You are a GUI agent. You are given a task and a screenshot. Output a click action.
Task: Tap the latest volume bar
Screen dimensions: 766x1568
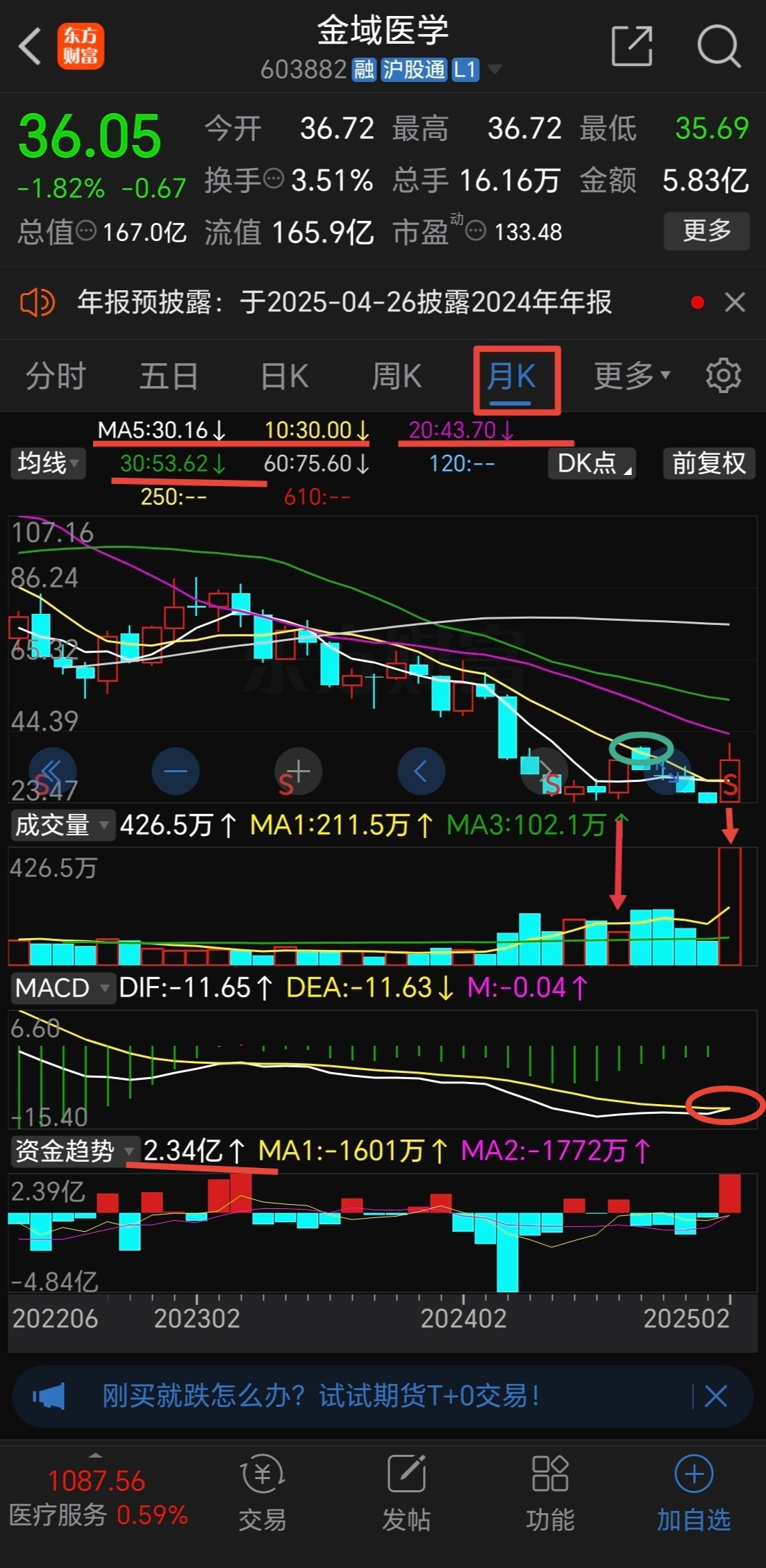730,906
